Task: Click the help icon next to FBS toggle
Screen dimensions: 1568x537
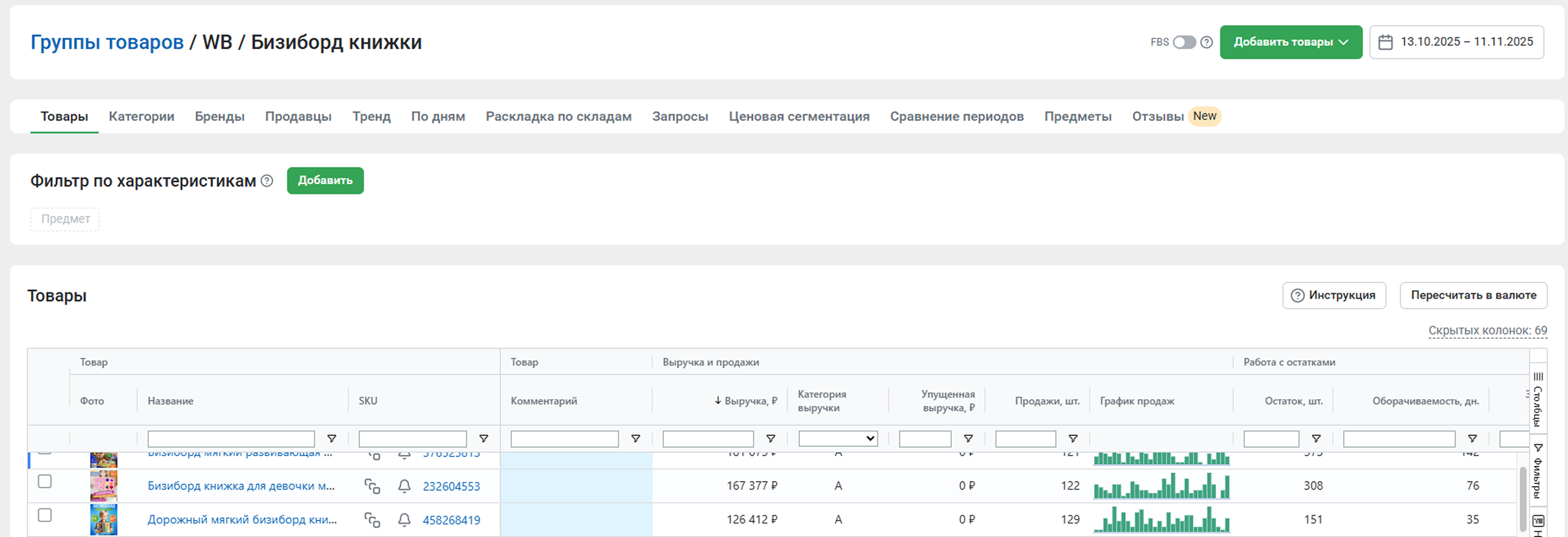Action: point(1207,42)
